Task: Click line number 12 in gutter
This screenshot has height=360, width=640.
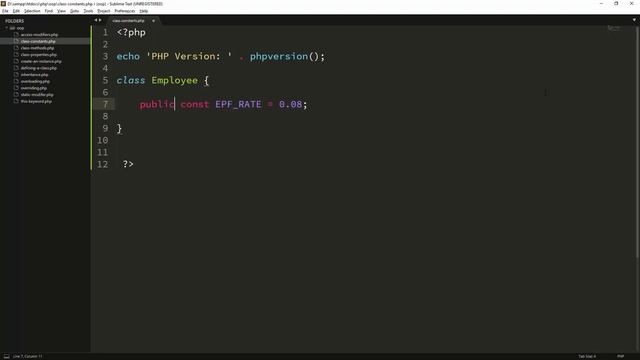Action: [102, 164]
